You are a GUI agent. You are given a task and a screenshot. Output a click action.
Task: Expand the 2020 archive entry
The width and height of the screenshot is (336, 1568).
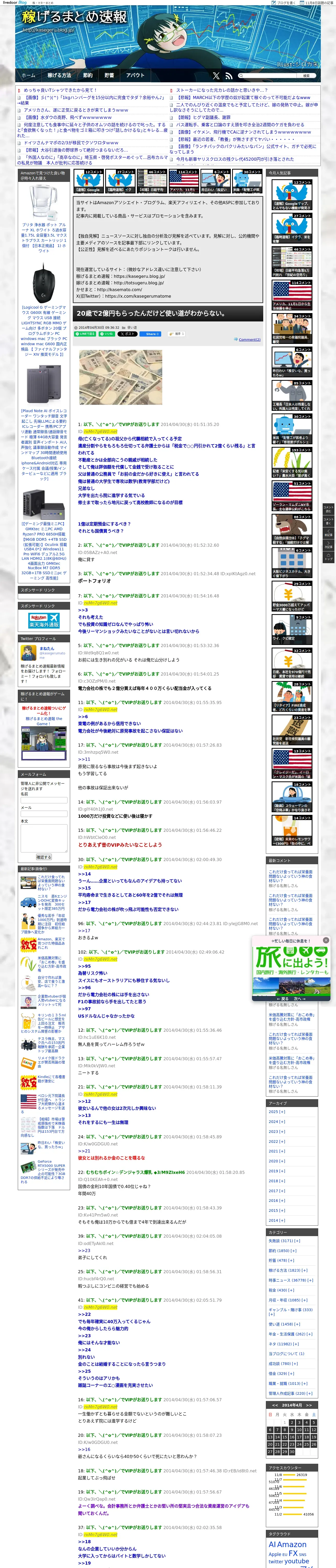276,1161
